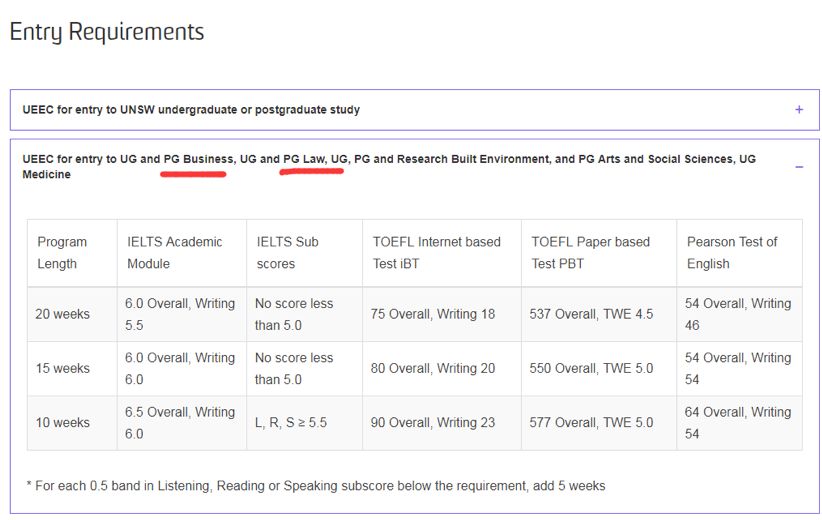Image resolution: width=822 pixels, height=520 pixels.
Task: Click the 'IELTS Sub scores' column header
Action: pyautogui.click(x=305, y=253)
